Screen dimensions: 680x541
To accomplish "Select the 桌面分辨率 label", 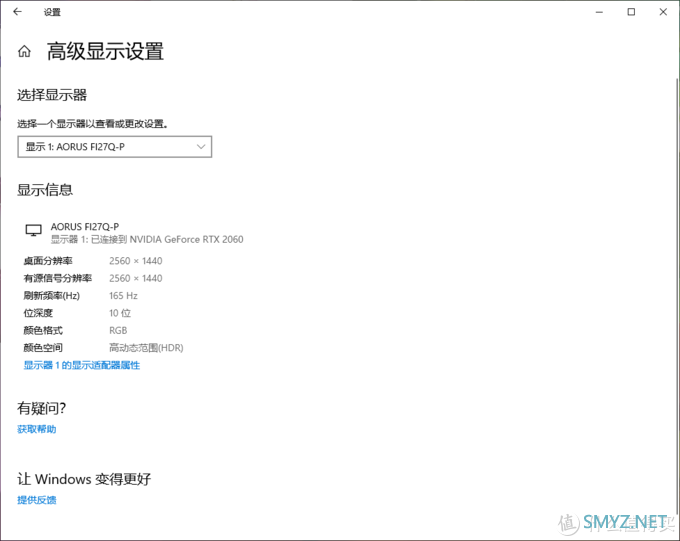I will (48, 261).
